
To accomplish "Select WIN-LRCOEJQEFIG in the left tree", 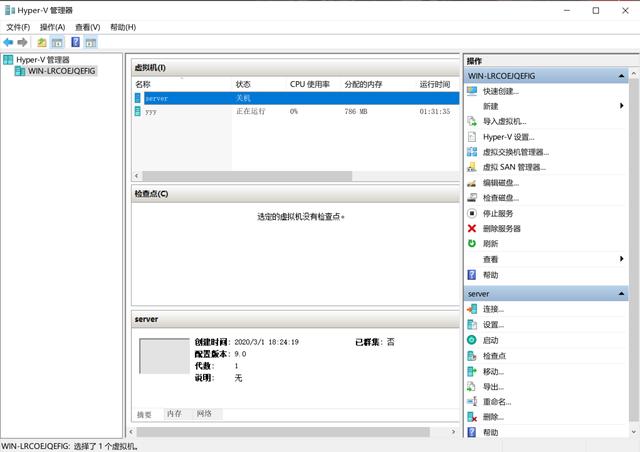I will pyautogui.click(x=62, y=71).
